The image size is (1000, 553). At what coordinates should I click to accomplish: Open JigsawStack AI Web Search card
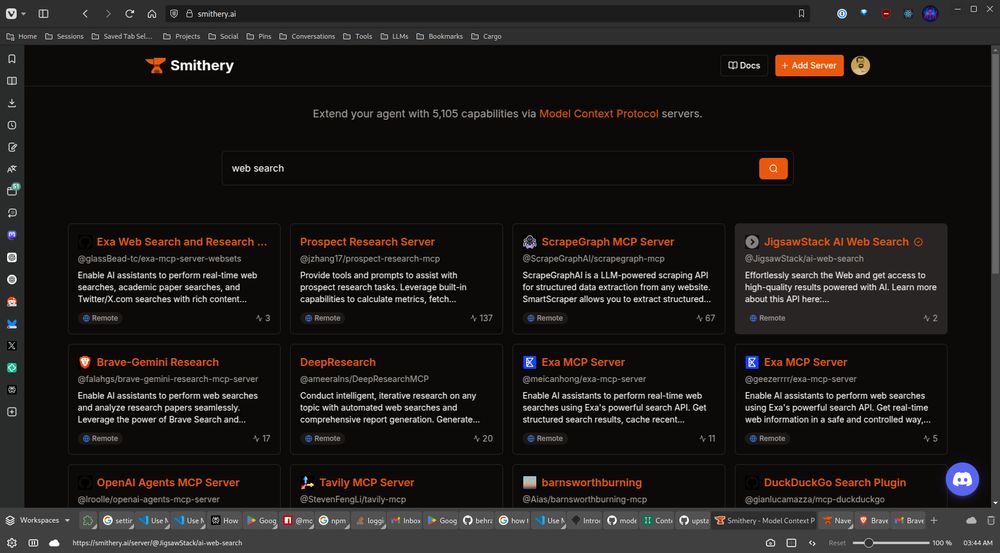tap(841, 279)
